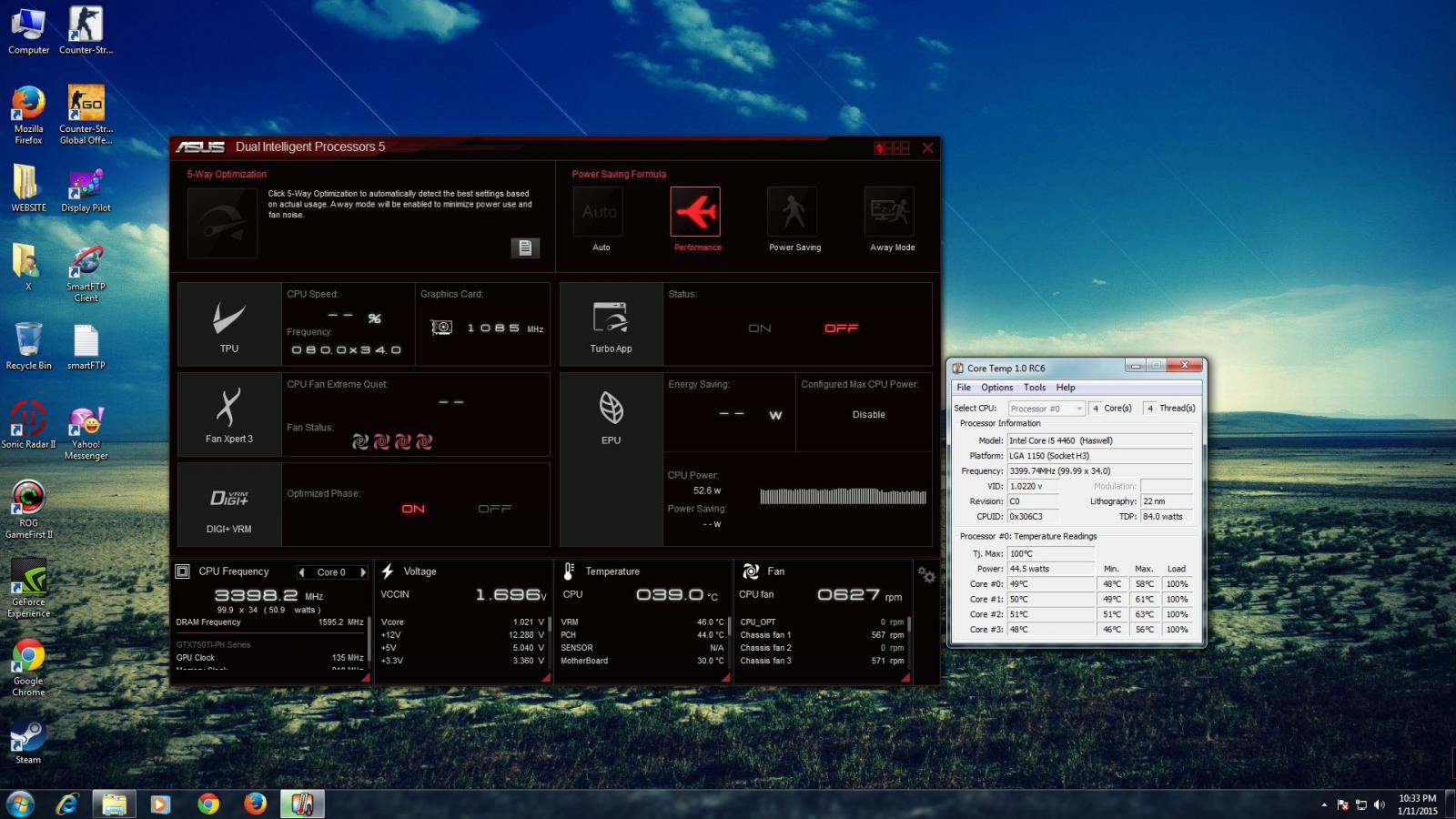The image size is (1456, 819).
Task: Expand the Select CPU Processor #0 dropdown
Action: click(x=1046, y=409)
